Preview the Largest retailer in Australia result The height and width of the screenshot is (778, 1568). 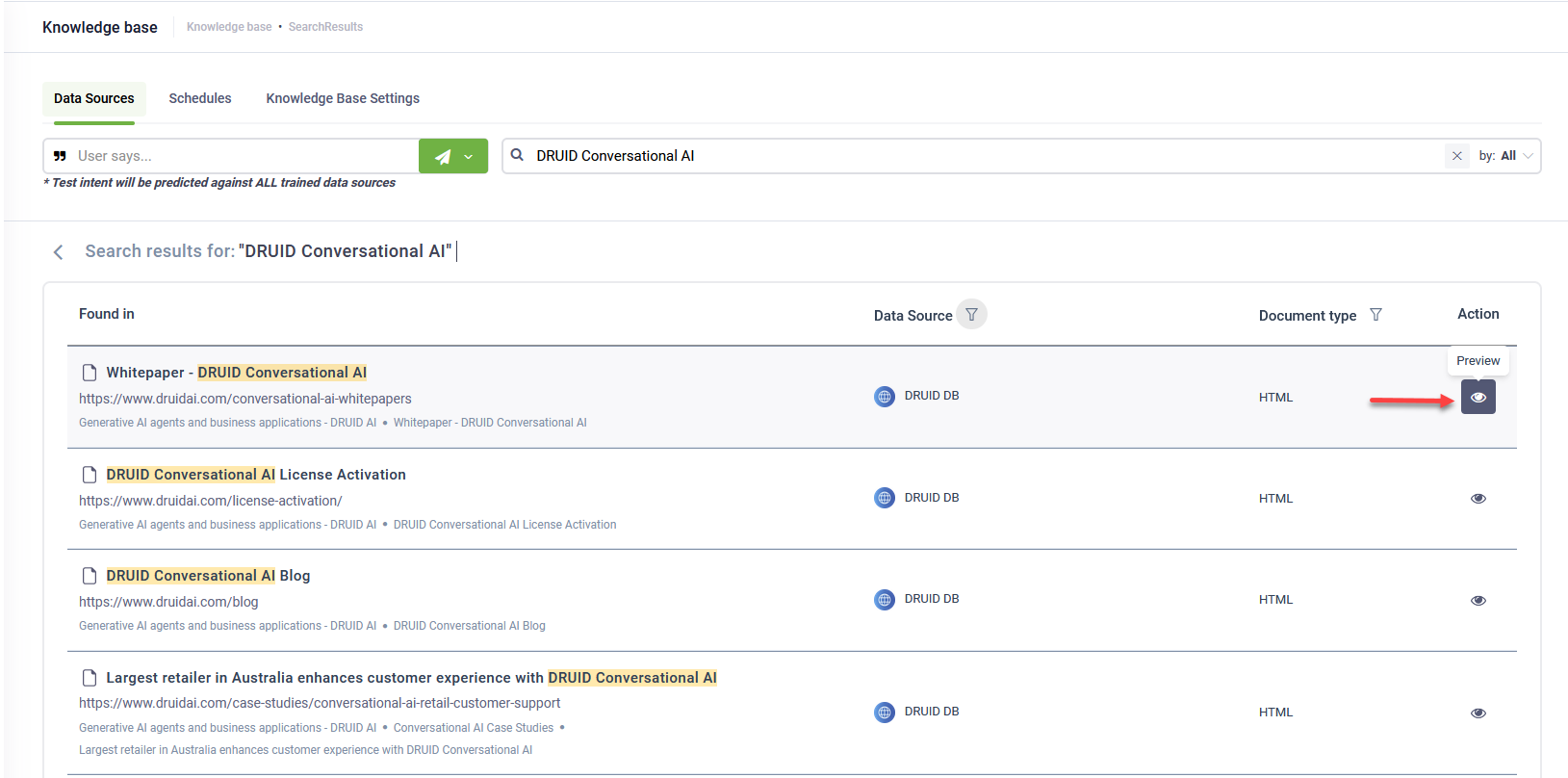1478,713
